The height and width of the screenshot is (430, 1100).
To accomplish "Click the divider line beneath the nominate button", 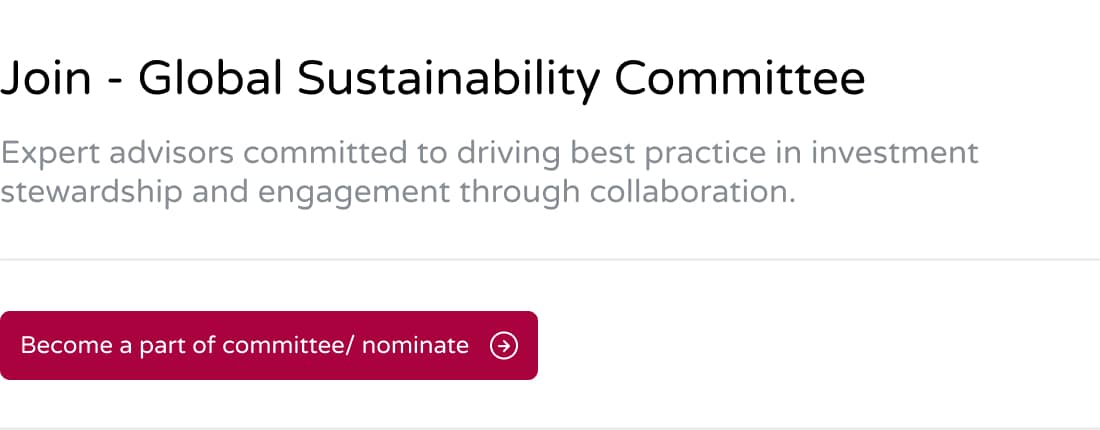I will pyautogui.click(x=550, y=428).
